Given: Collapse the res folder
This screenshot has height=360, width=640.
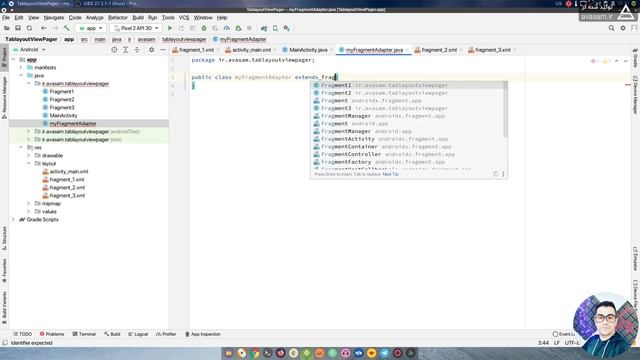Looking at the screenshot, I should (21, 147).
